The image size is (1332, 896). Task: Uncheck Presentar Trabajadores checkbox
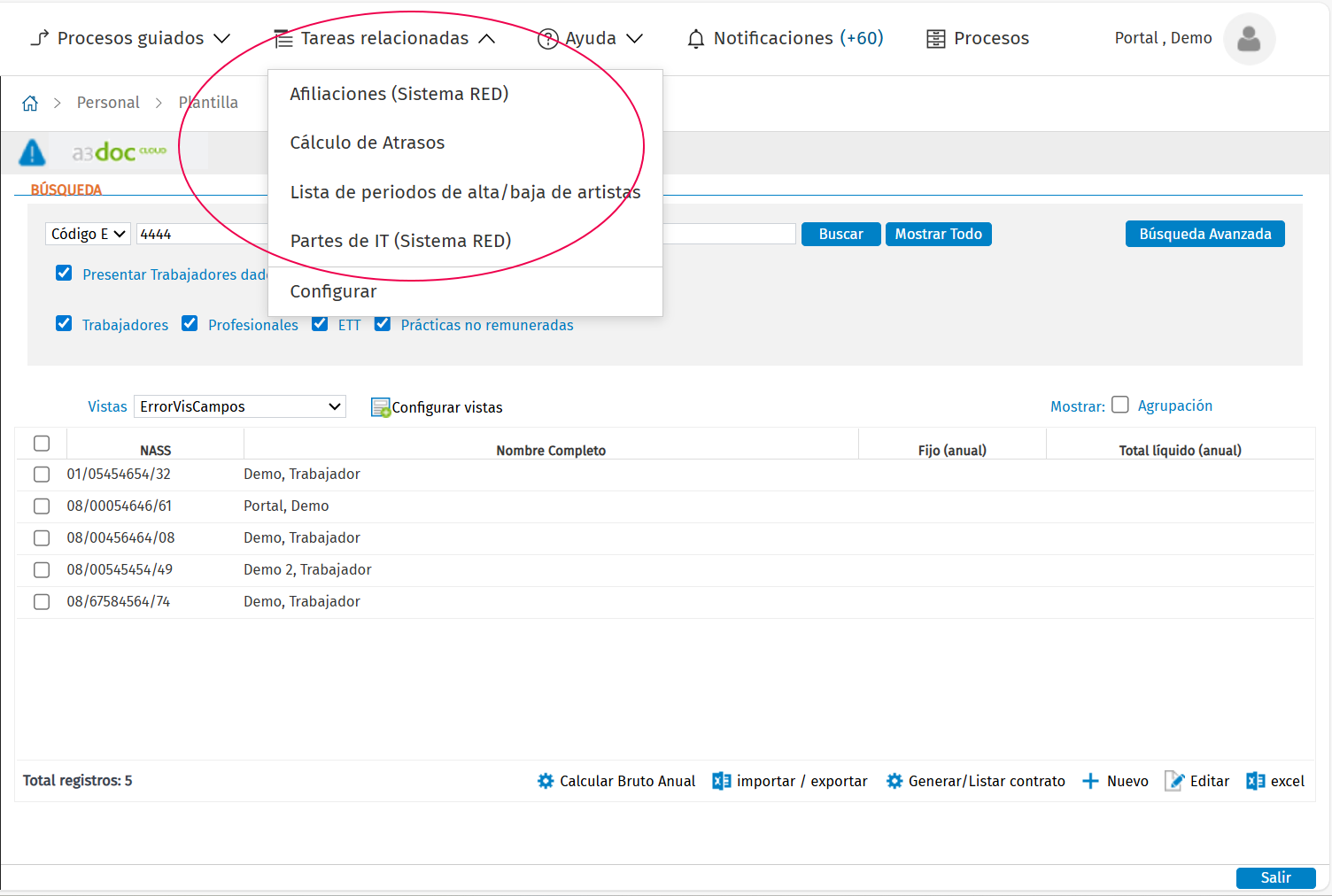[x=64, y=273]
